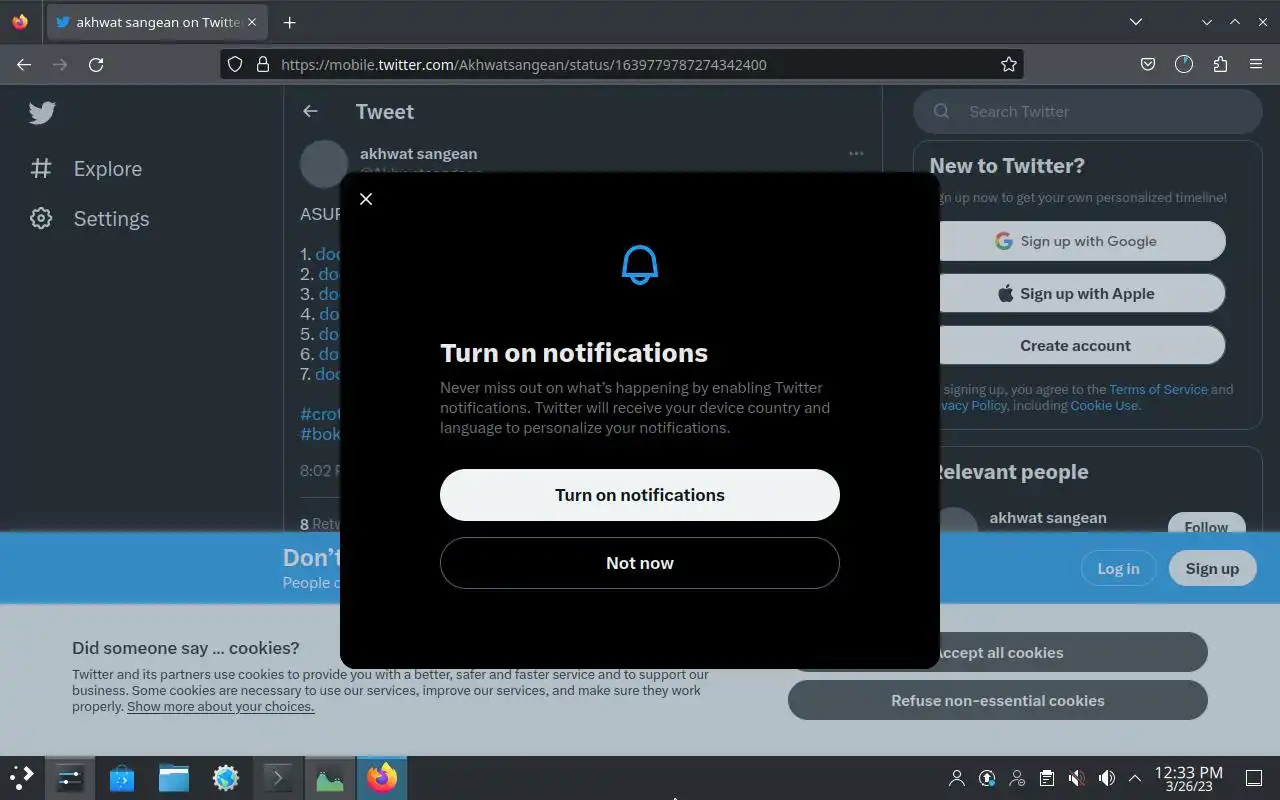Screen dimensions: 1280x800
Task: Reload the page
Action: point(96,64)
